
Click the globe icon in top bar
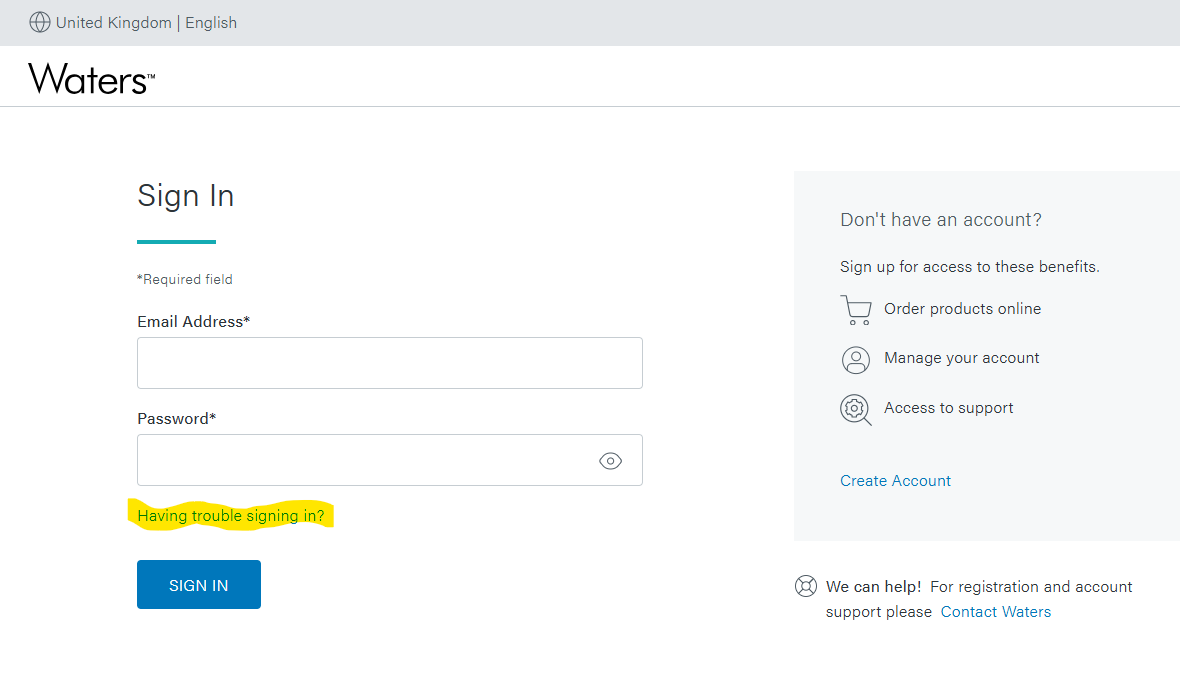(40, 23)
